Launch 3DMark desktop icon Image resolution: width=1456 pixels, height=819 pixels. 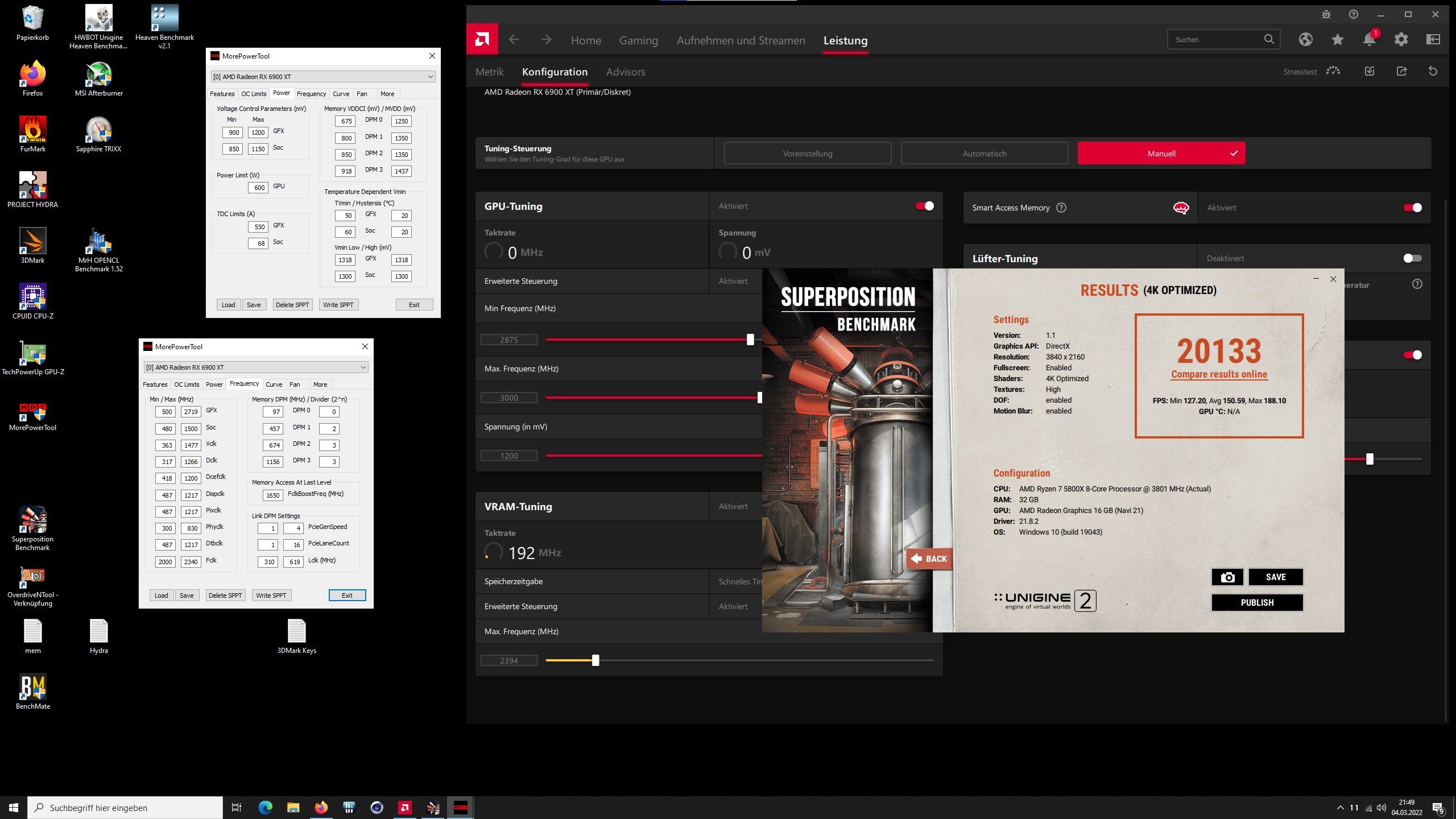coord(32,246)
